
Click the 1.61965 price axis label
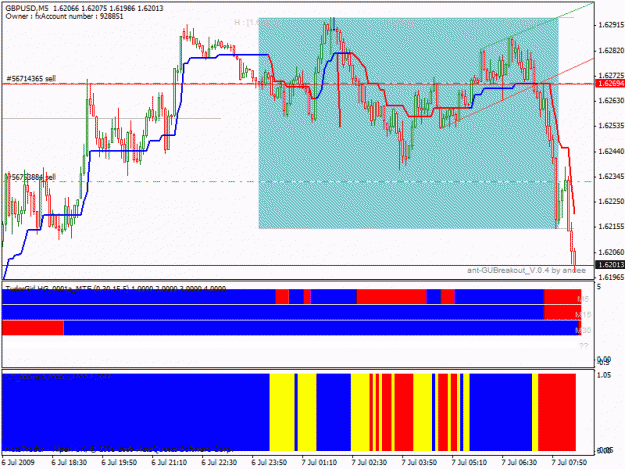coord(611,277)
